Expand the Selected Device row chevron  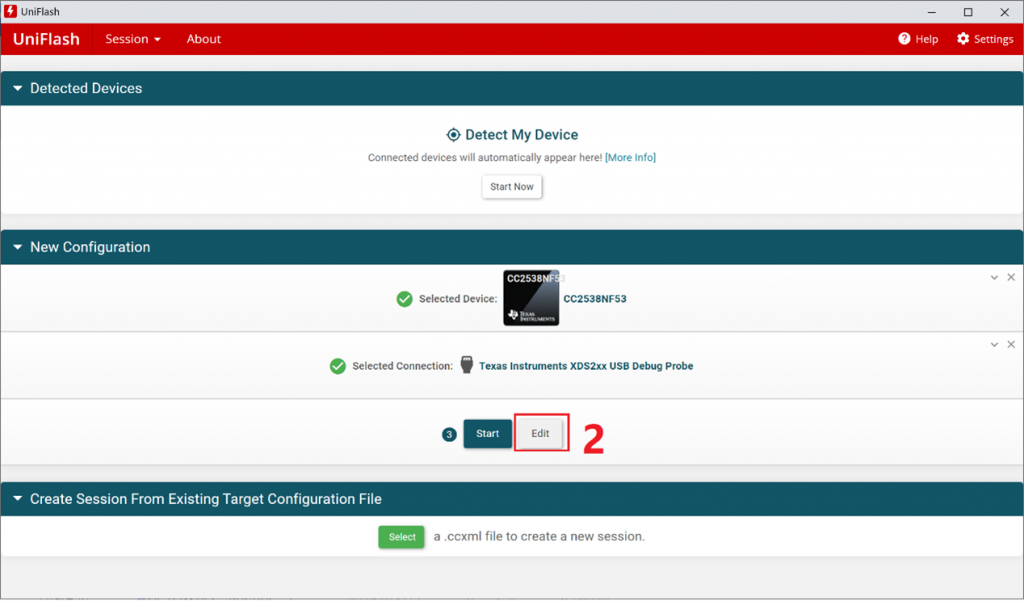pyautogui.click(x=994, y=278)
